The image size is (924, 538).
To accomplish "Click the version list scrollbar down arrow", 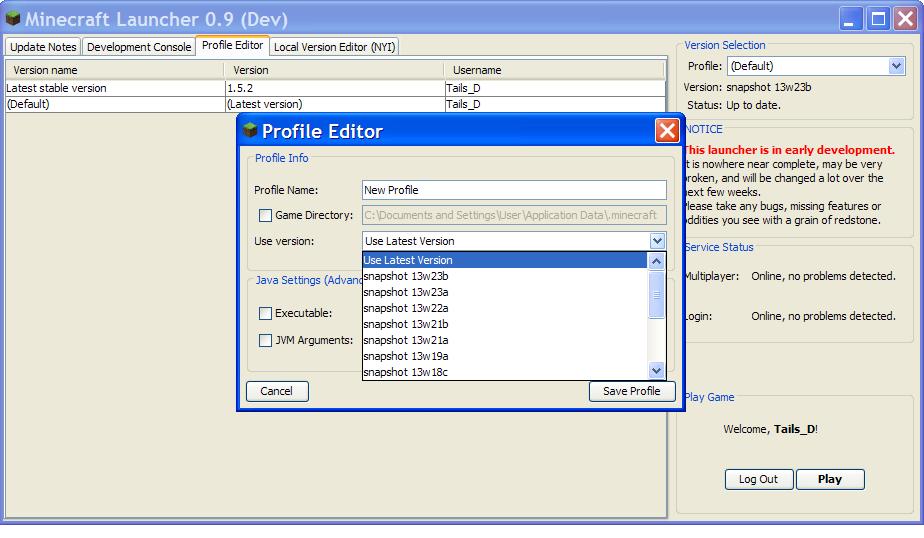I will pyautogui.click(x=657, y=371).
